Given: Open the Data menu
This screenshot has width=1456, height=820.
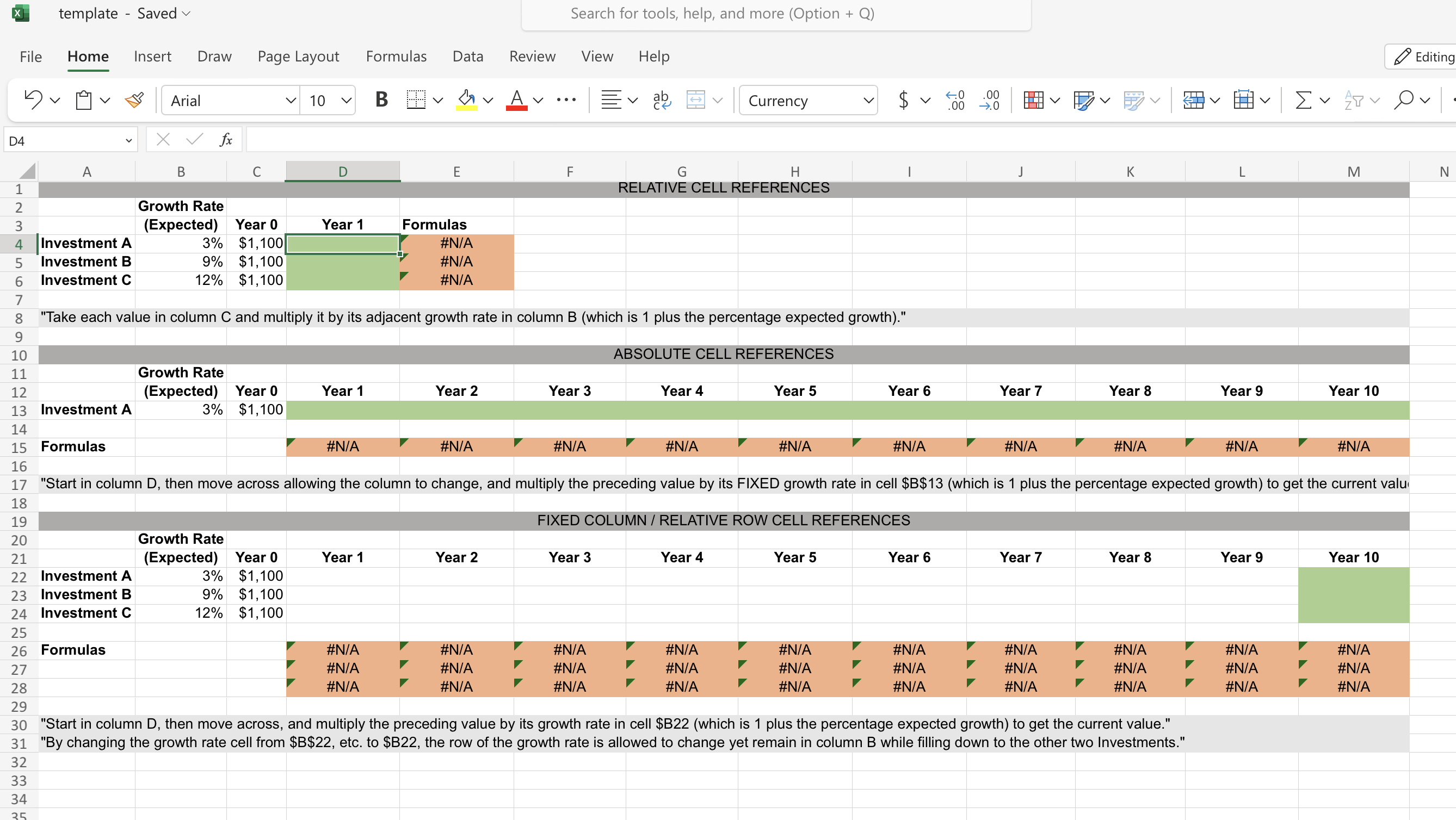Looking at the screenshot, I should (x=467, y=56).
